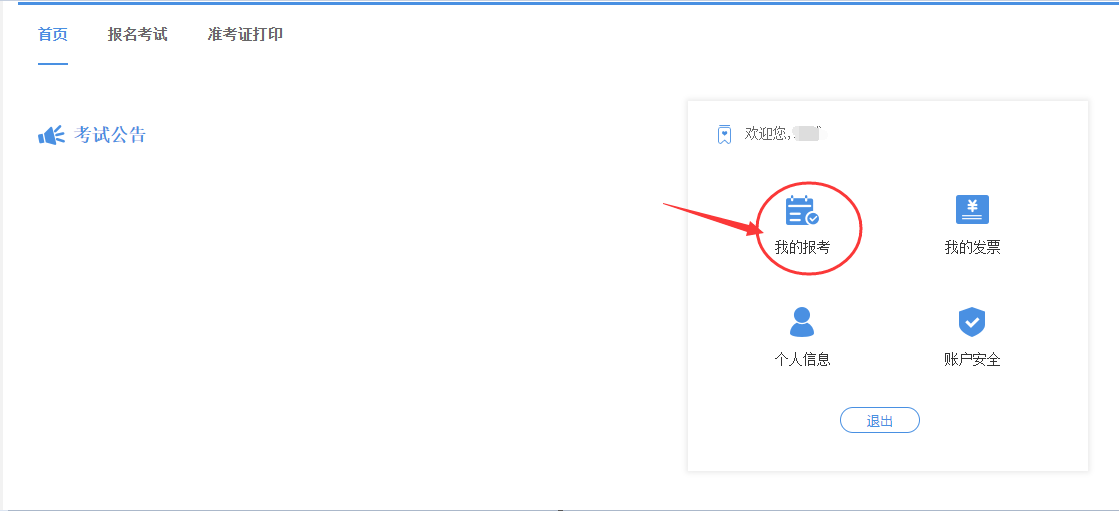
Task: Select the 个人信息 person icon
Action: click(802, 322)
